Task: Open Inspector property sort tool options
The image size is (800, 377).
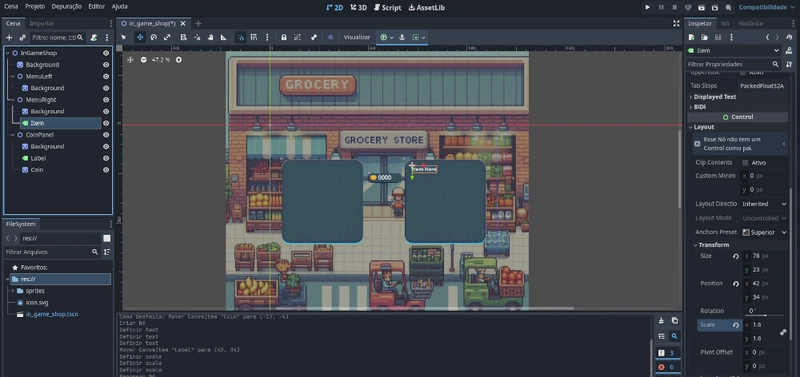Action: (789, 64)
